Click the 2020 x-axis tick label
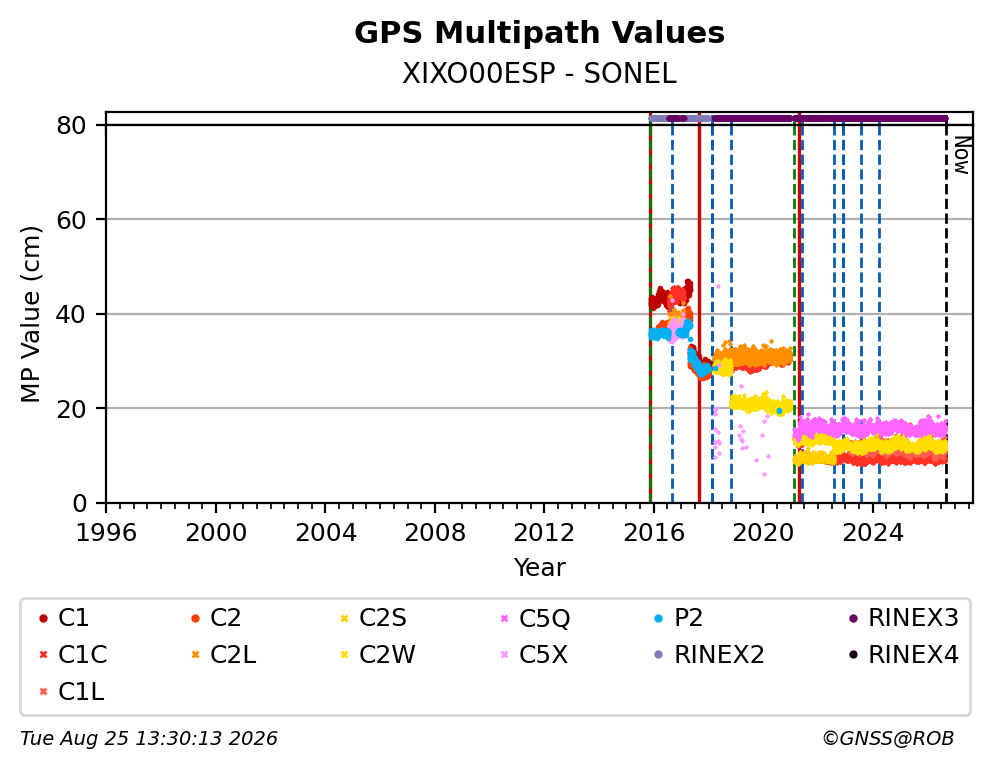Image resolution: width=992 pixels, height=769 pixels. tap(763, 533)
